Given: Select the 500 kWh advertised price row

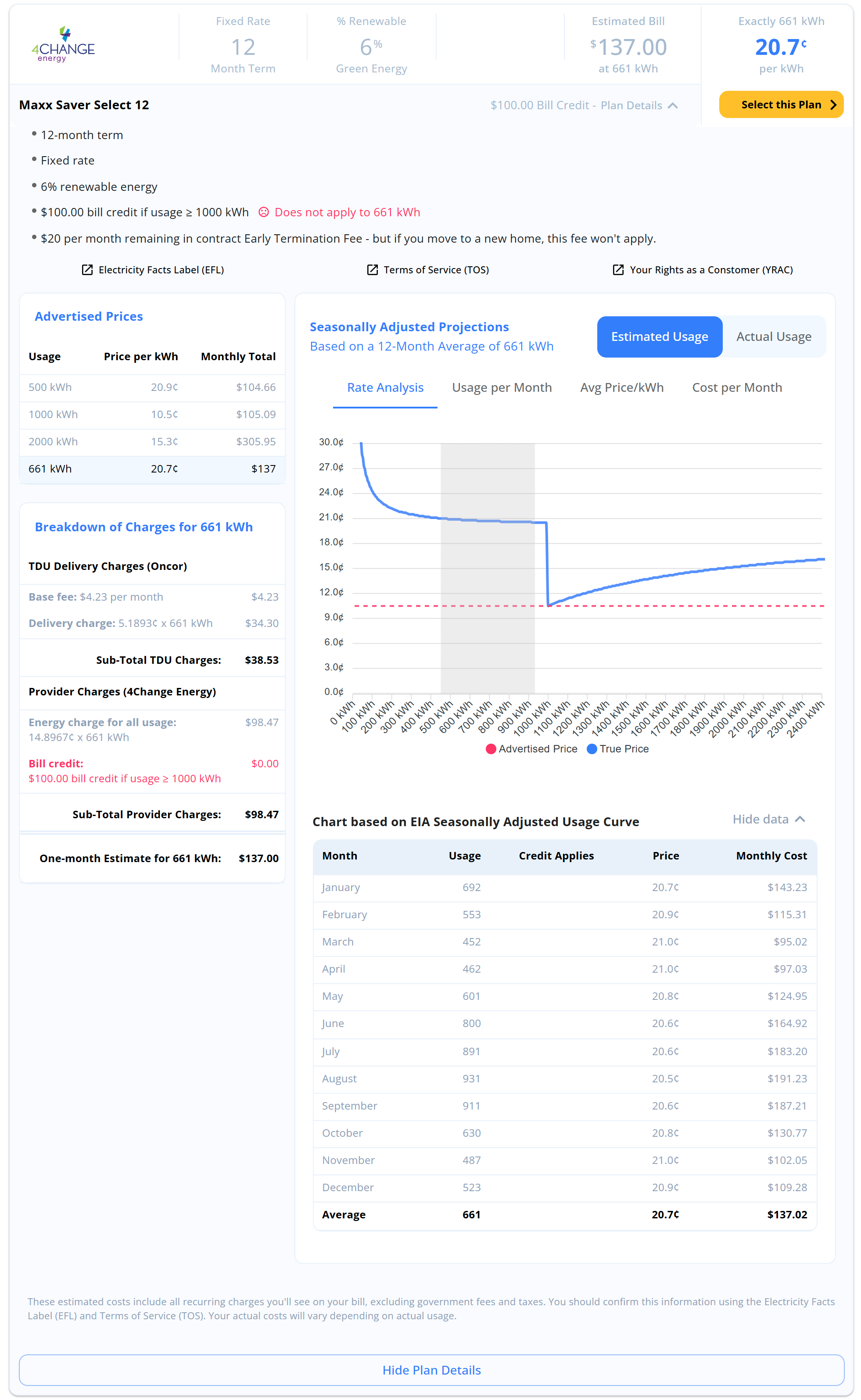Looking at the screenshot, I should coord(152,388).
